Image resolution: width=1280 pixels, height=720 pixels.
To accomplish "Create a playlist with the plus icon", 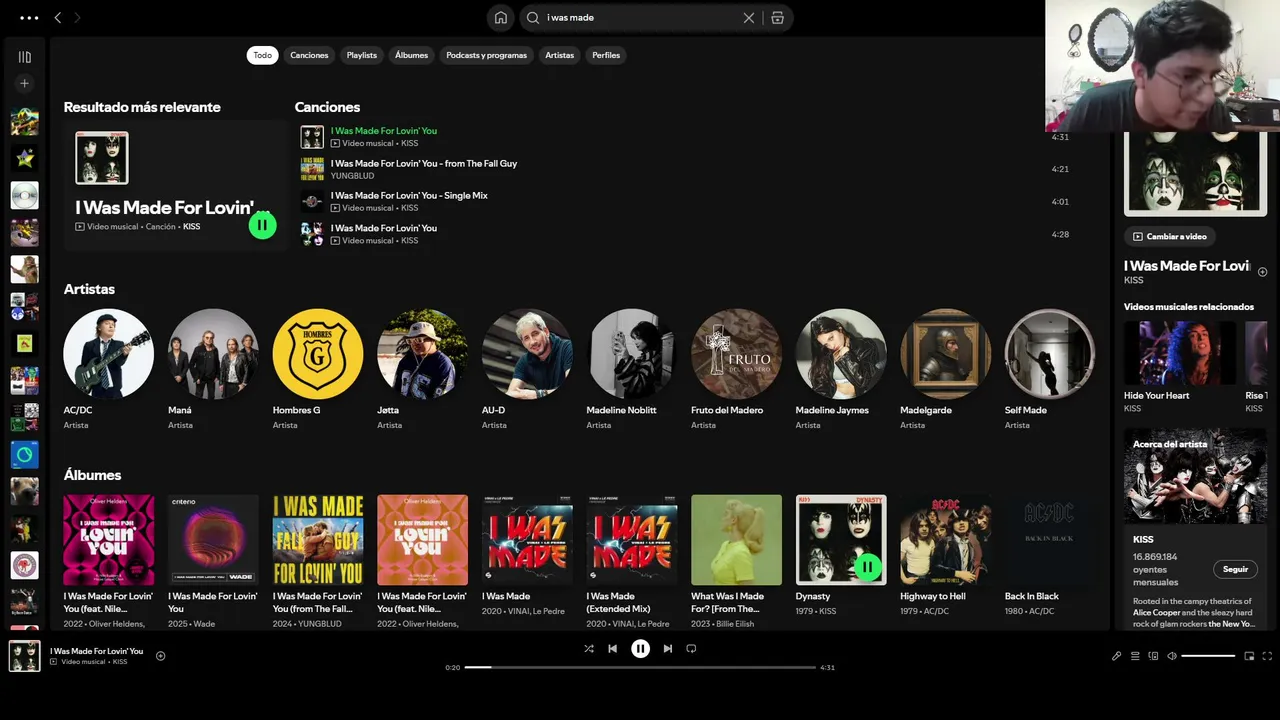I will pos(25,83).
